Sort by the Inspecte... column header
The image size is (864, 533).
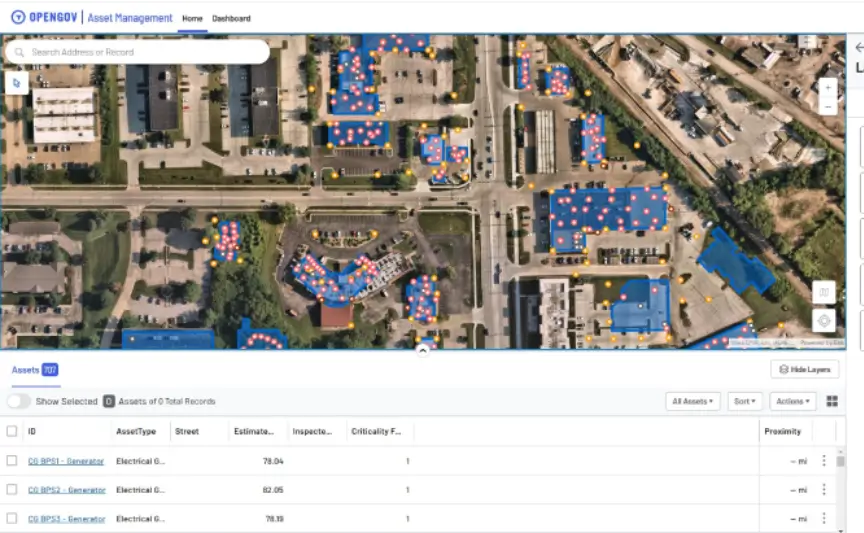312,431
